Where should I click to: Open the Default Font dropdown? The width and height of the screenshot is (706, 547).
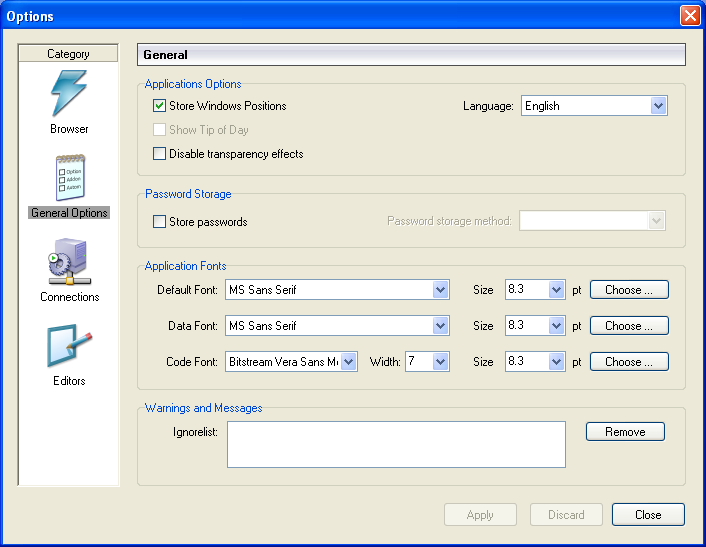point(440,290)
